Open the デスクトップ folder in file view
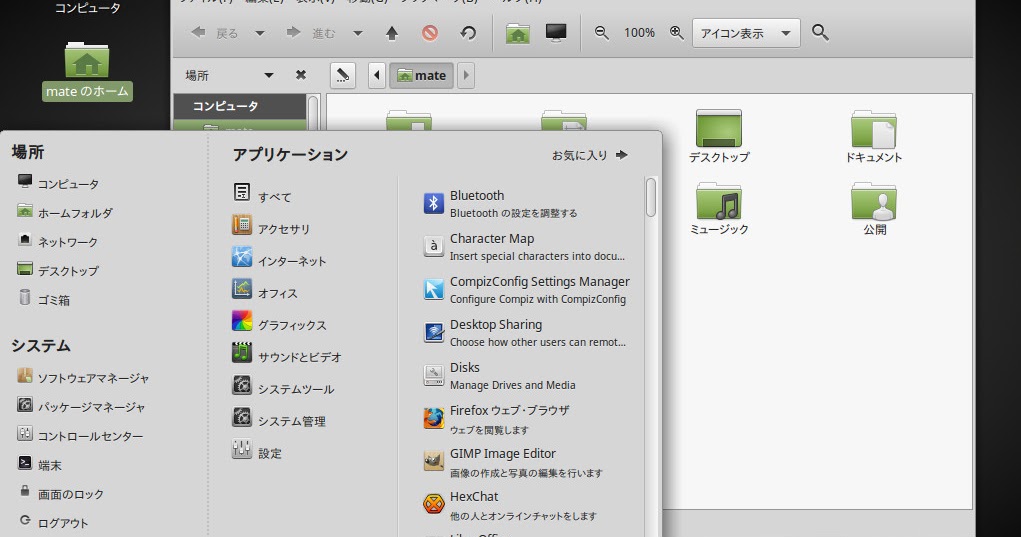 (719, 137)
